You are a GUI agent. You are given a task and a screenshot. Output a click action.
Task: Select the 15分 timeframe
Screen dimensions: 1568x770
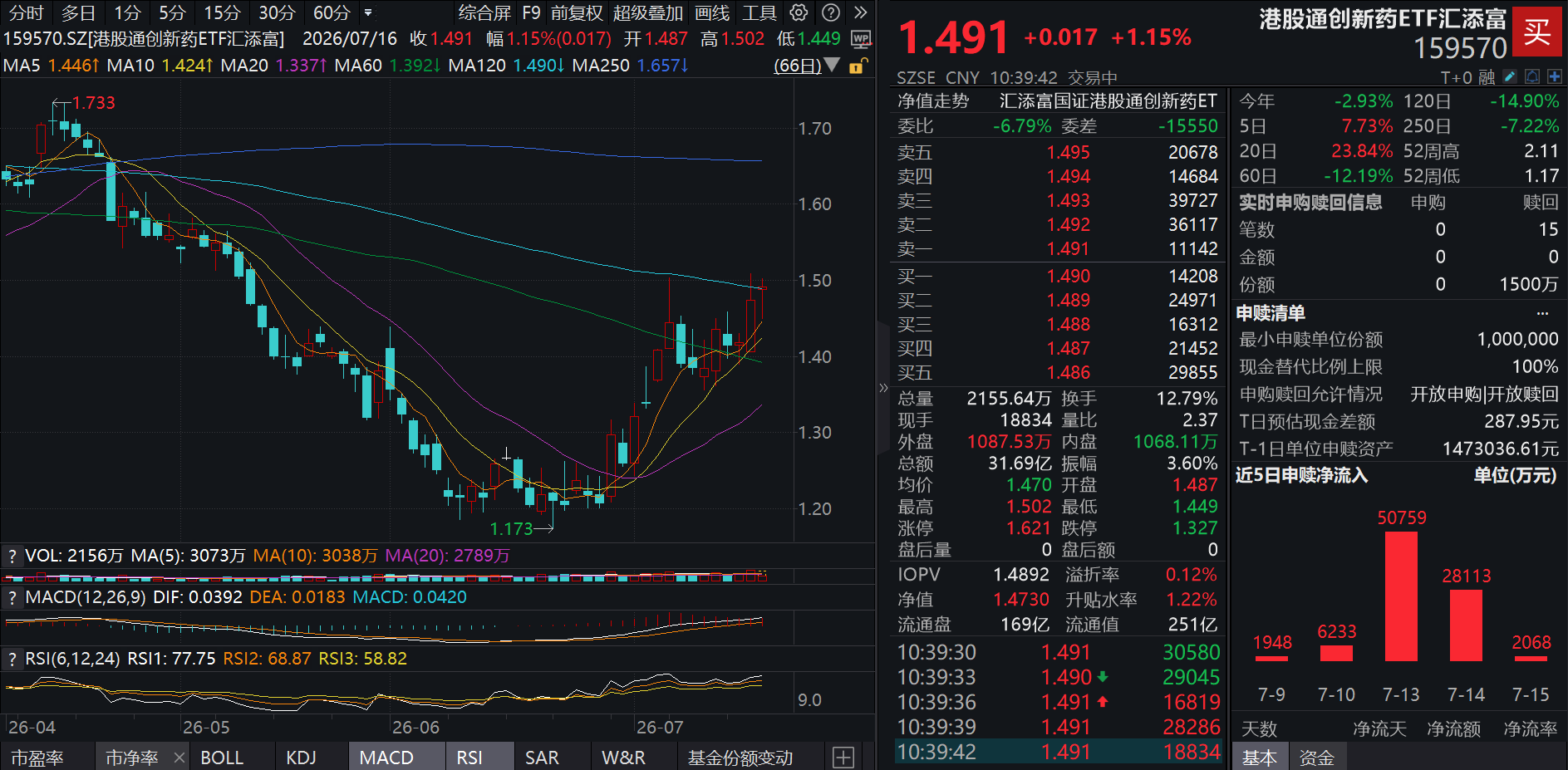pos(222,13)
